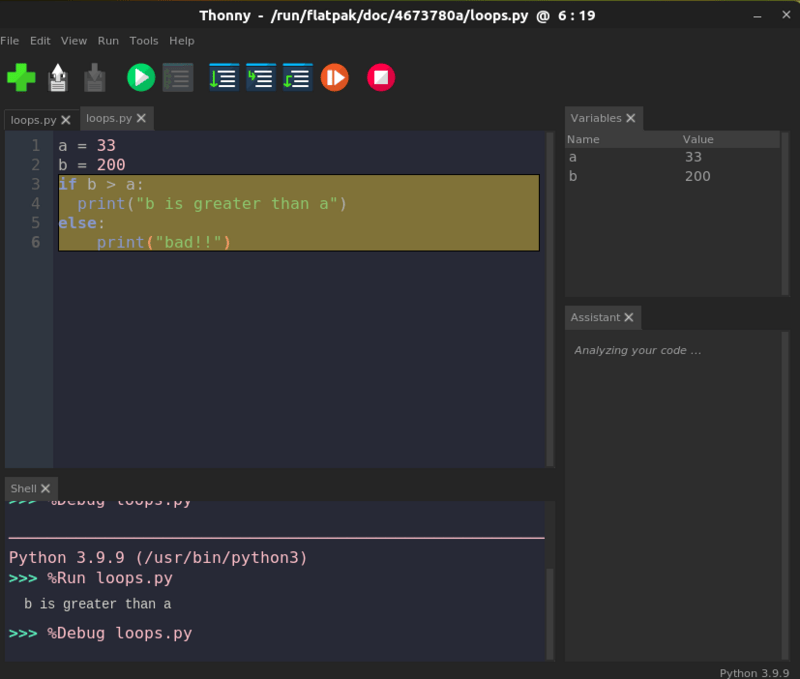Switch to the first loops.py tab
This screenshot has width=800, height=679.
click(x=33, y=120)
